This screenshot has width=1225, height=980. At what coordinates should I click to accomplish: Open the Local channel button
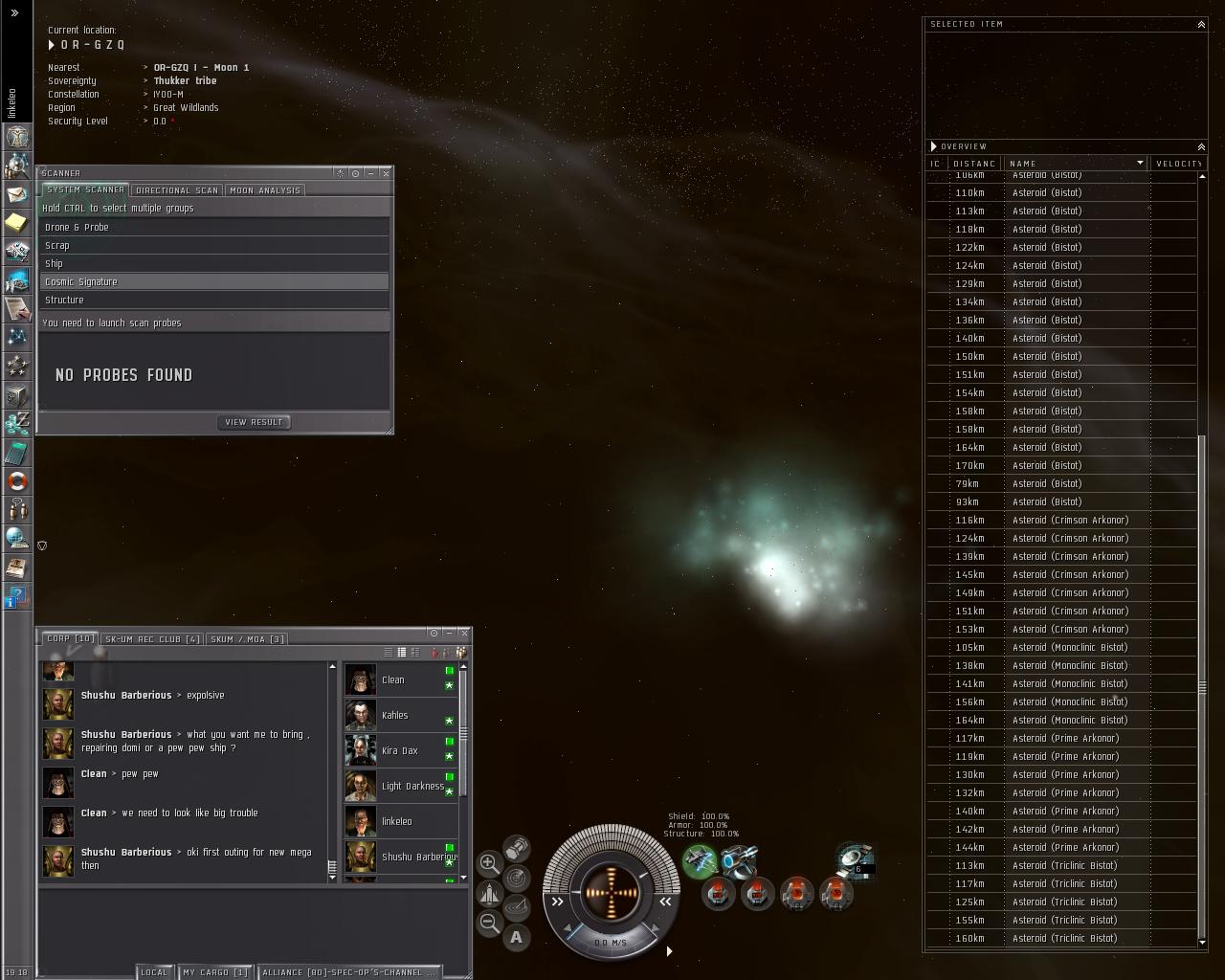tap(154, 972)
